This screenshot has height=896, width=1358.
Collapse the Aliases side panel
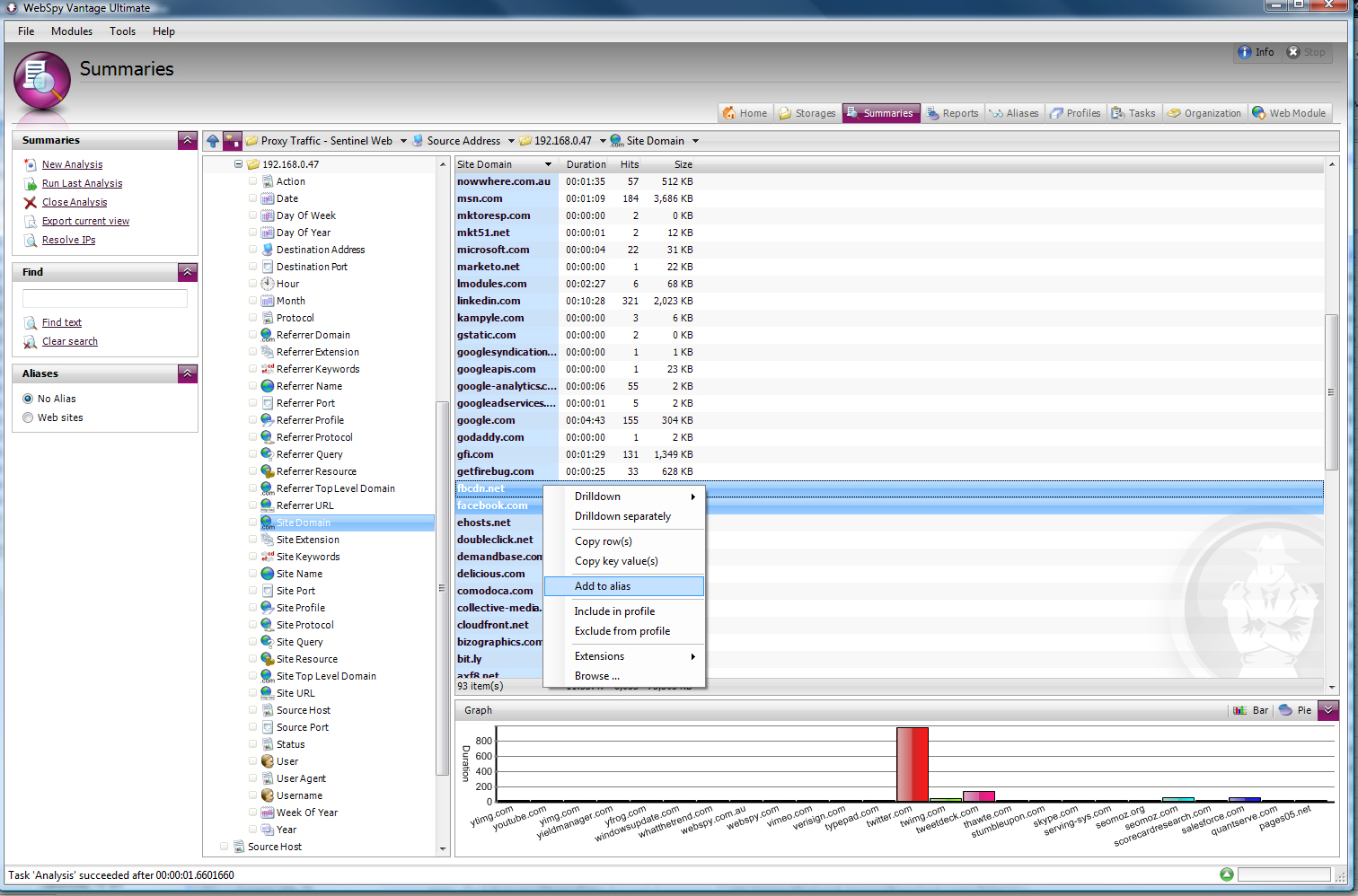tap(187, 373)
